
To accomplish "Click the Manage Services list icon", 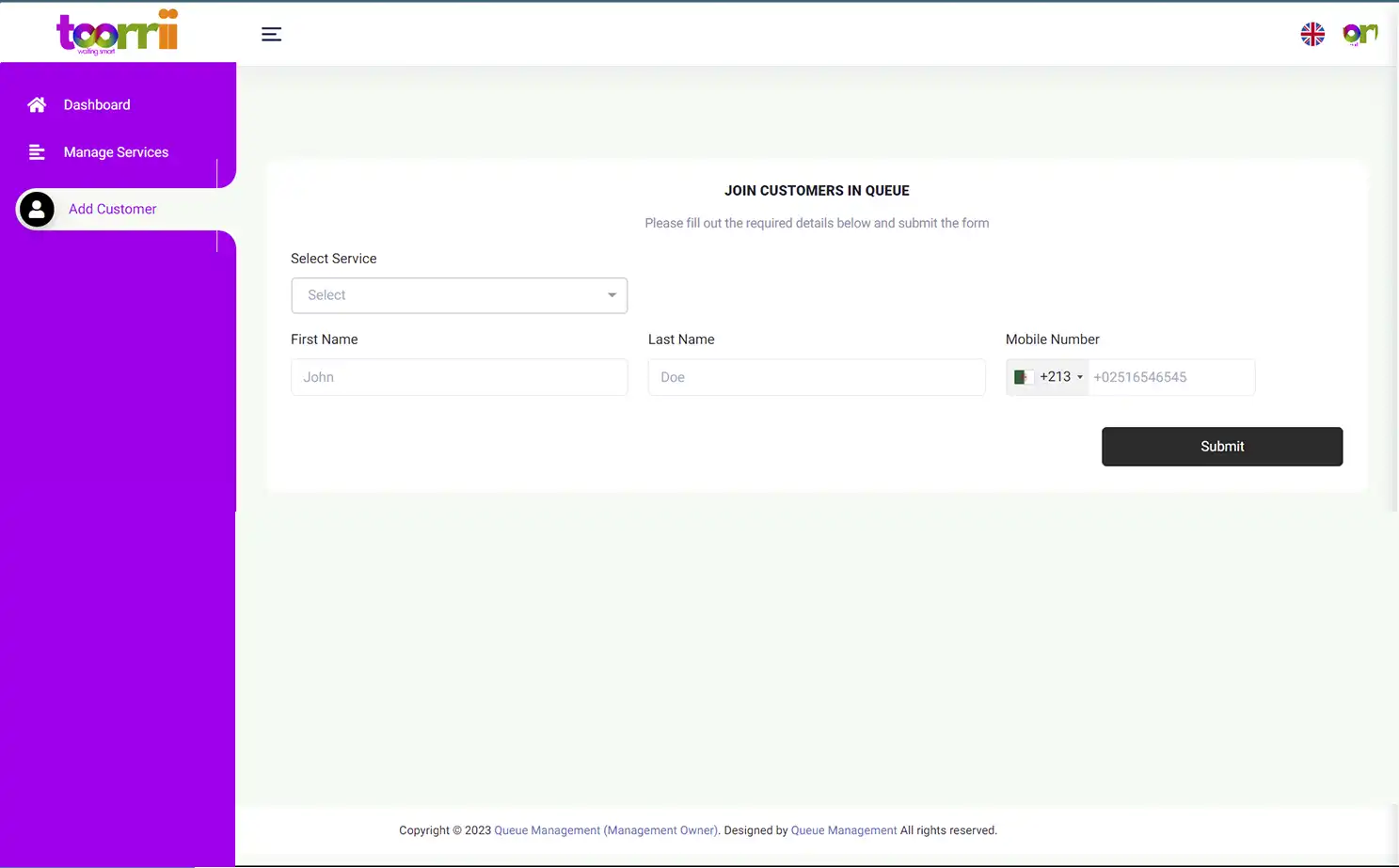I will point(37,151).
